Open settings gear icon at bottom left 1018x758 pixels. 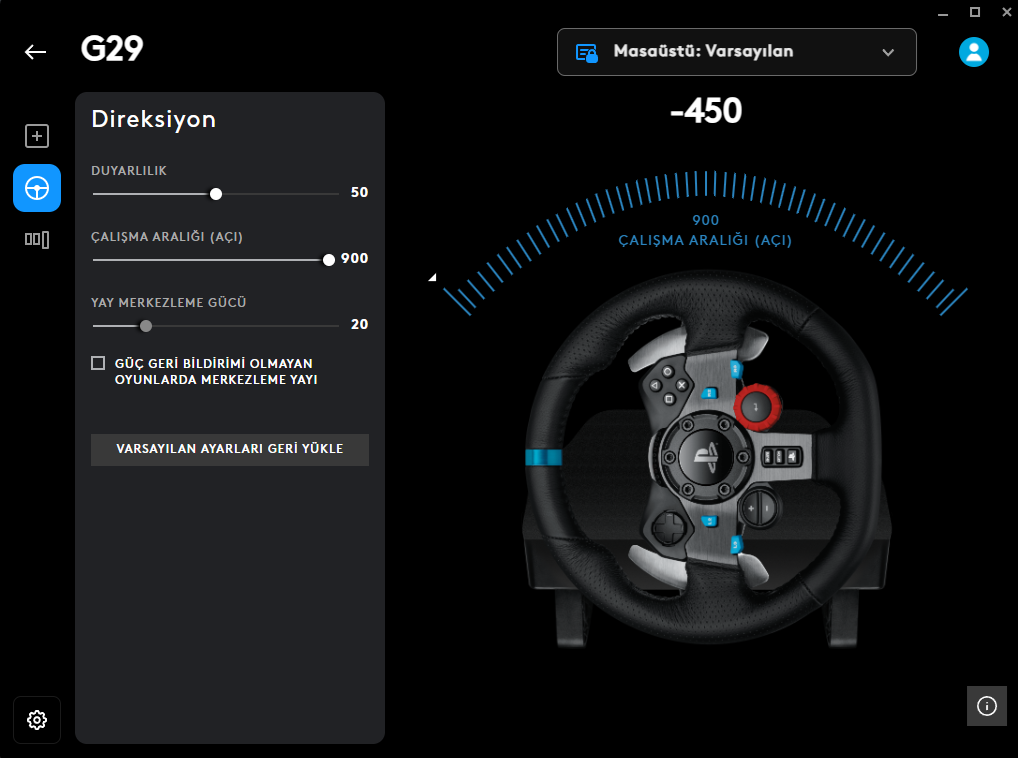(x=37, y=720)
